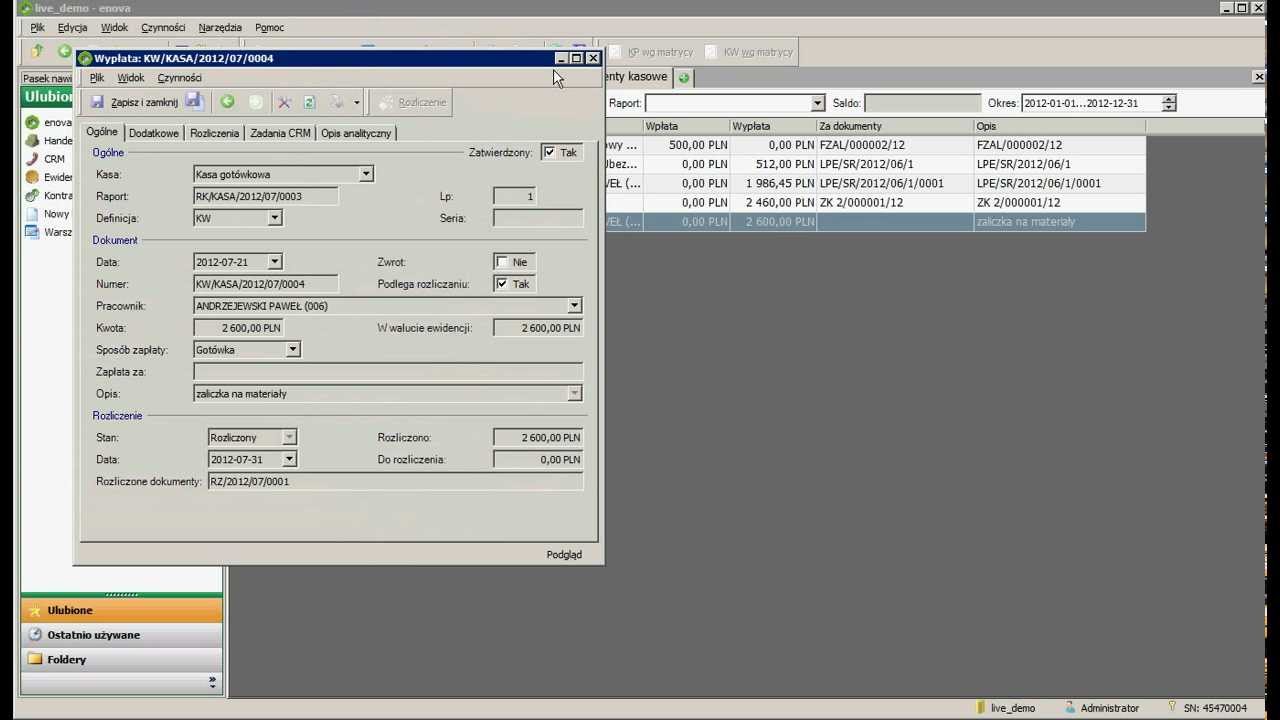Switch to the Dodatkowe tab
1280x720 pixels.
pos(154,133)
